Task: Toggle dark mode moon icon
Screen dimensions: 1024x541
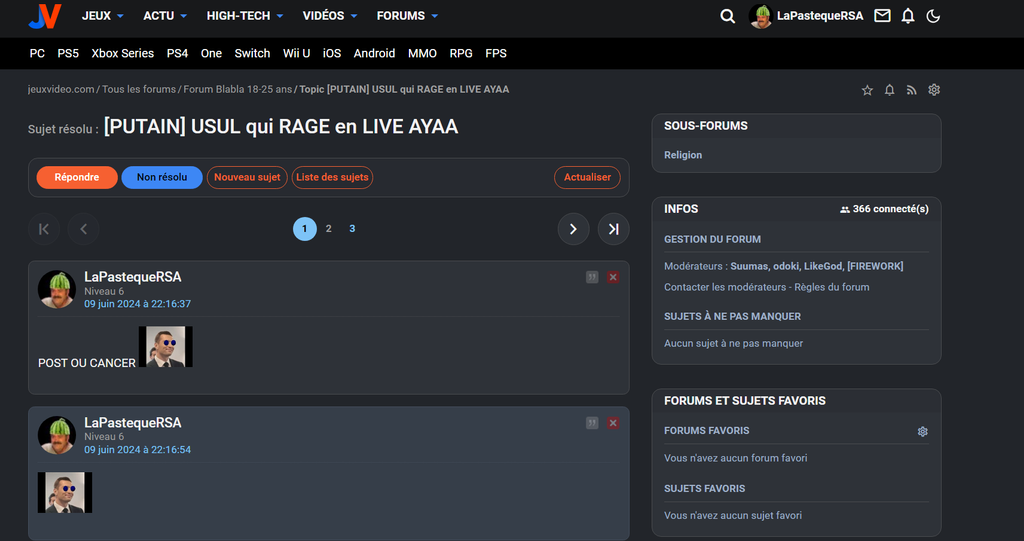Action: click(x=933, y=16)
